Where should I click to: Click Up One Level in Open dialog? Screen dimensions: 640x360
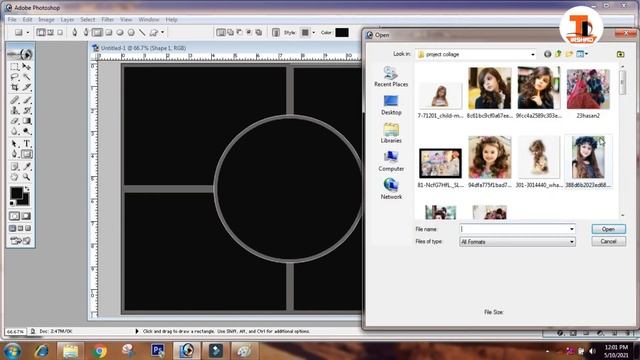(x=558, y=54)
